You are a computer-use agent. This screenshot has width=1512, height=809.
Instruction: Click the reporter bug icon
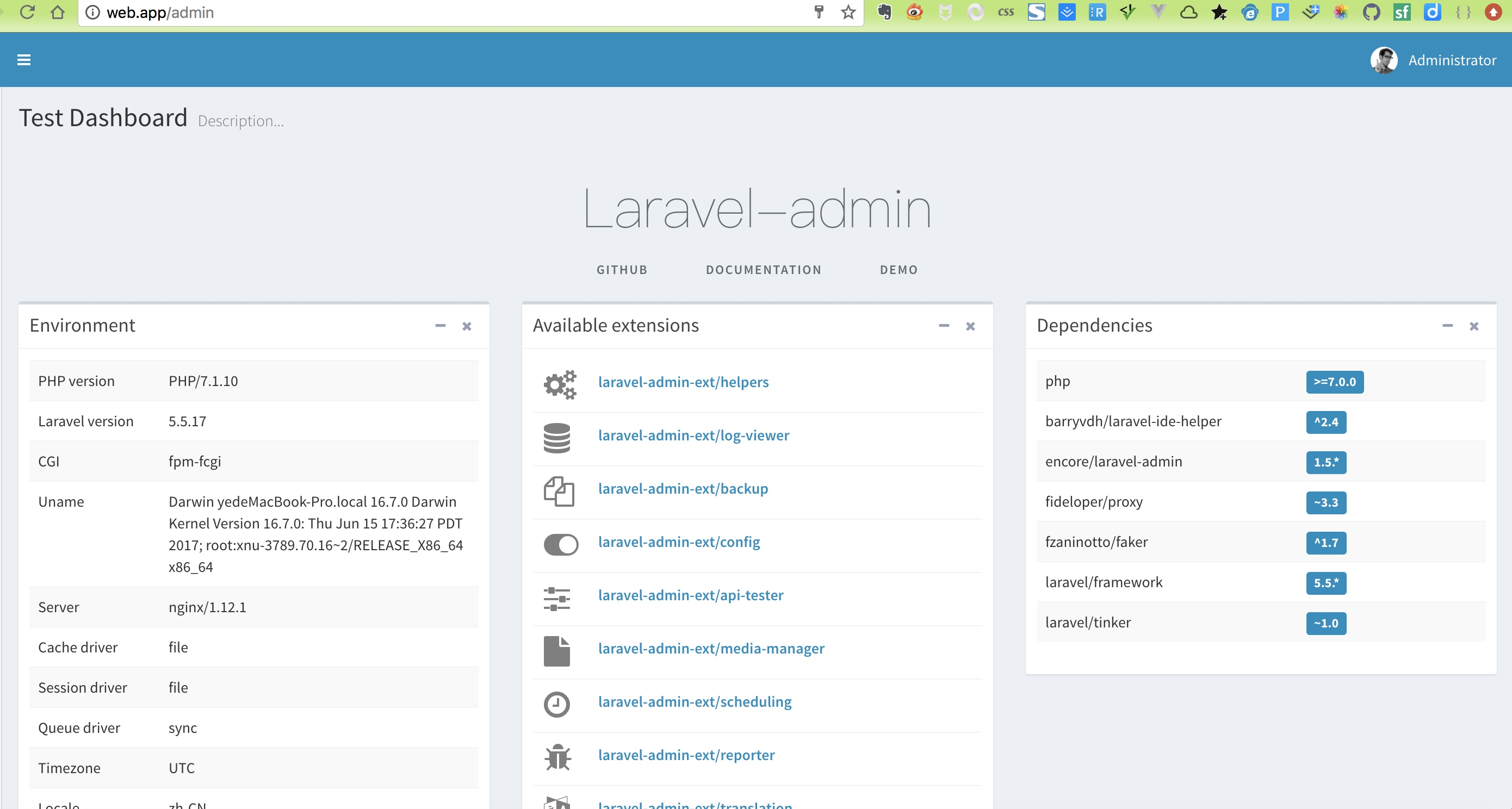click(557, 757)
